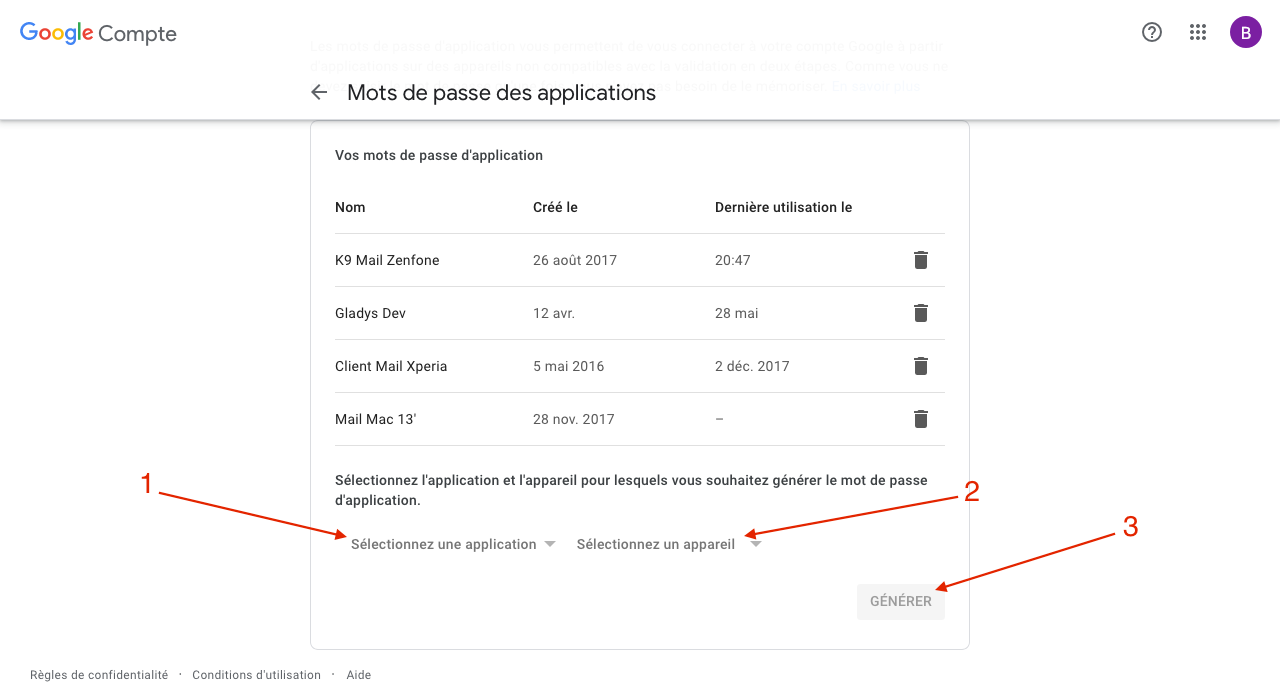Open 'Règles de confidentialité'

[98, 674]
